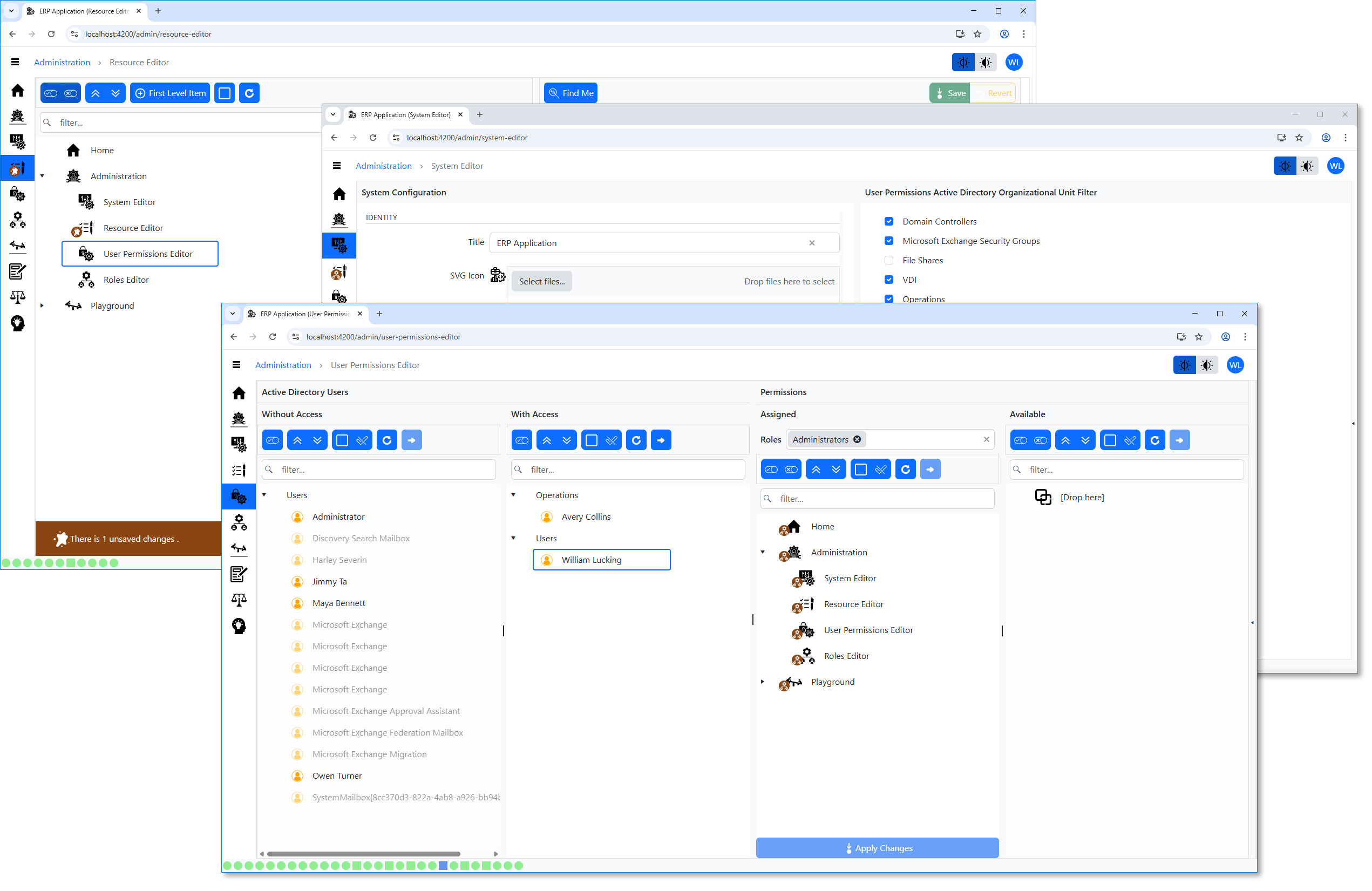
Task: Click Revert button in Resource Editor
Action: click(993, 93)
